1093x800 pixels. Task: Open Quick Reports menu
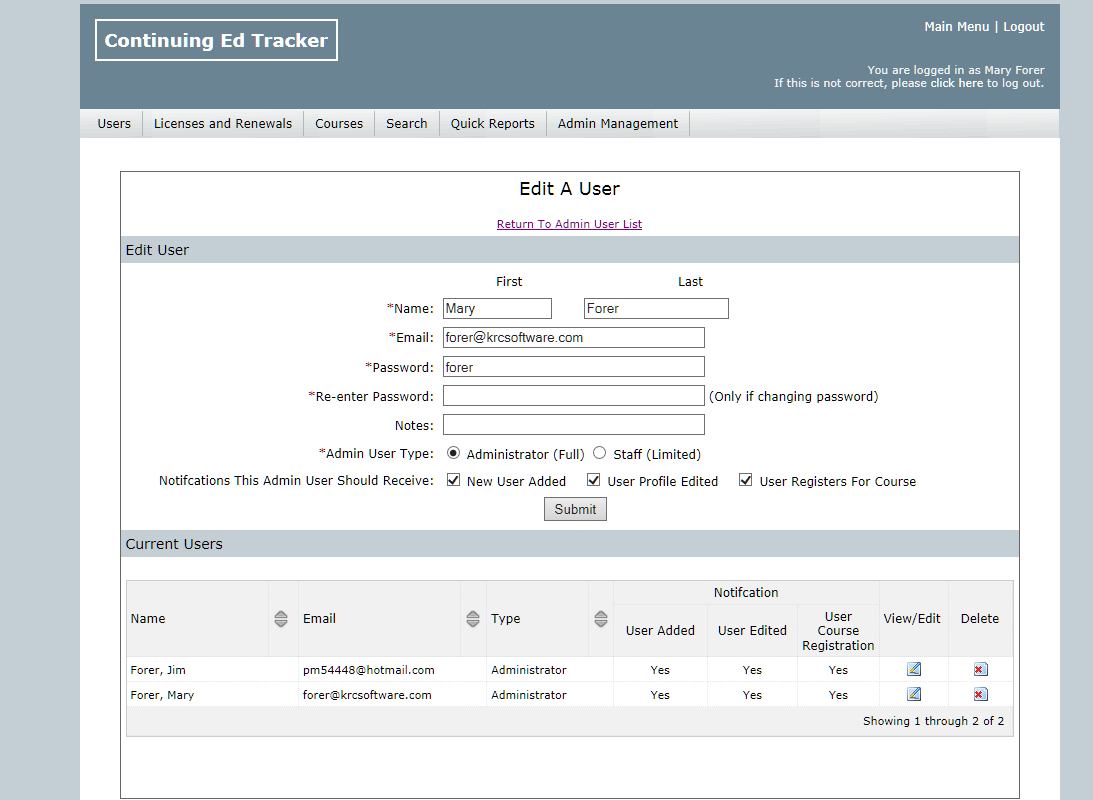tap(492, 124)
